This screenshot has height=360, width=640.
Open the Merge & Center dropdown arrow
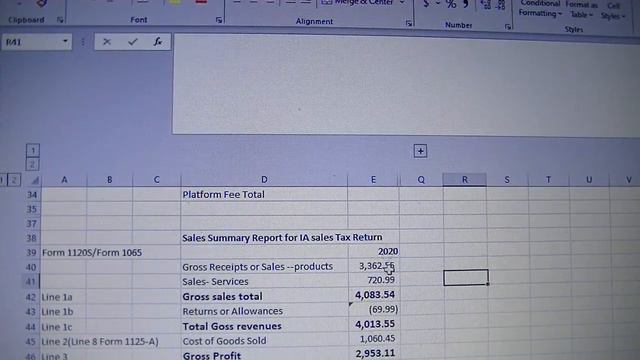point(402,2)
